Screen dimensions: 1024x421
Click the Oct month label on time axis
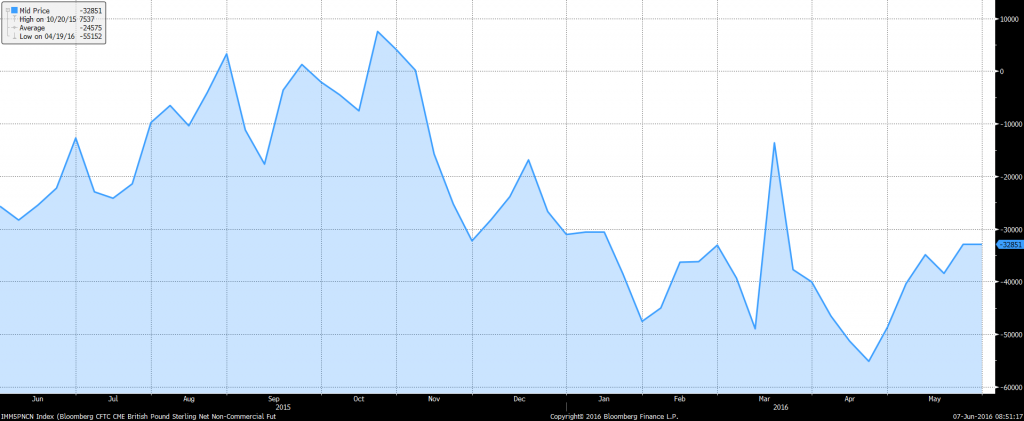click(358, 398)
